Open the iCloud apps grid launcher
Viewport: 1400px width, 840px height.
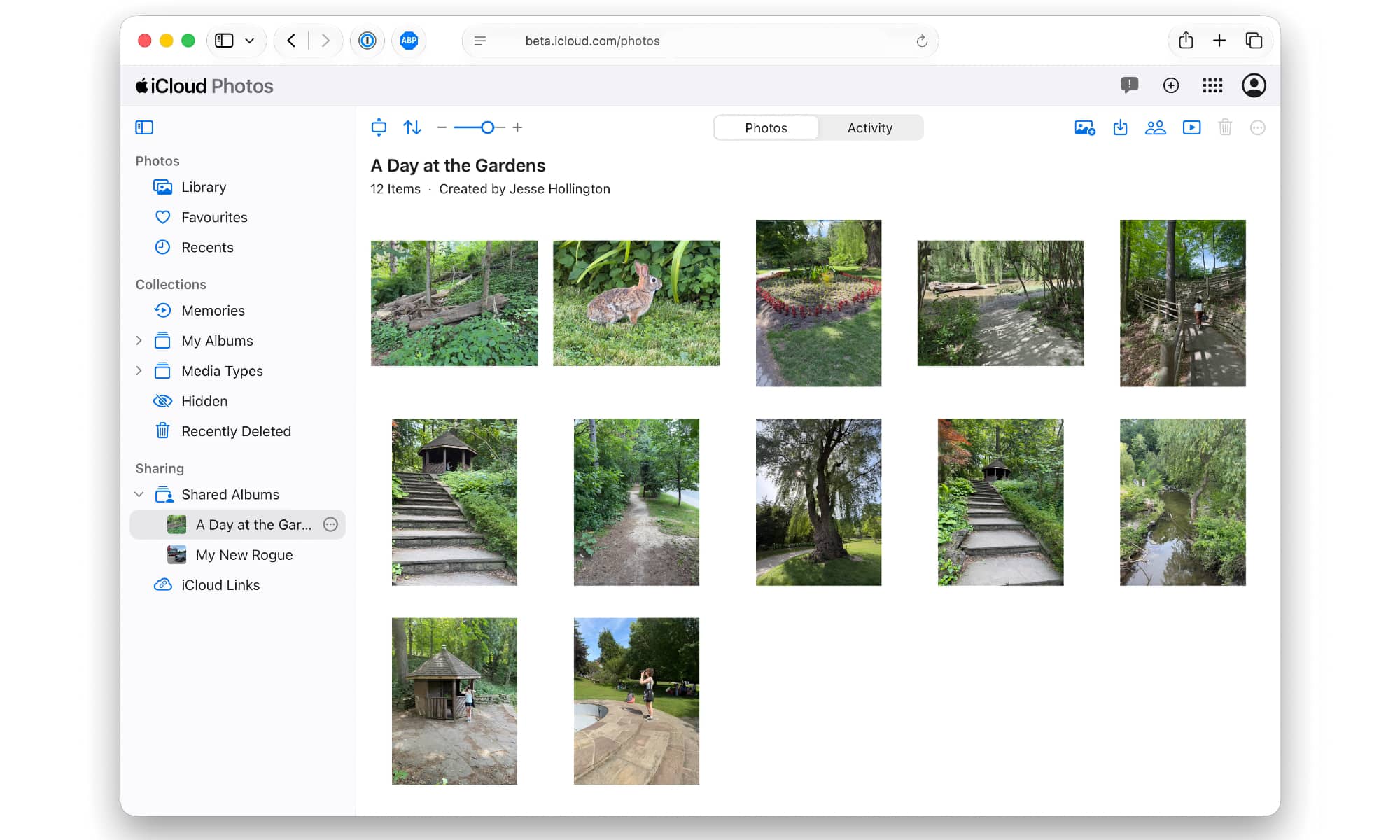point(1212,85)
